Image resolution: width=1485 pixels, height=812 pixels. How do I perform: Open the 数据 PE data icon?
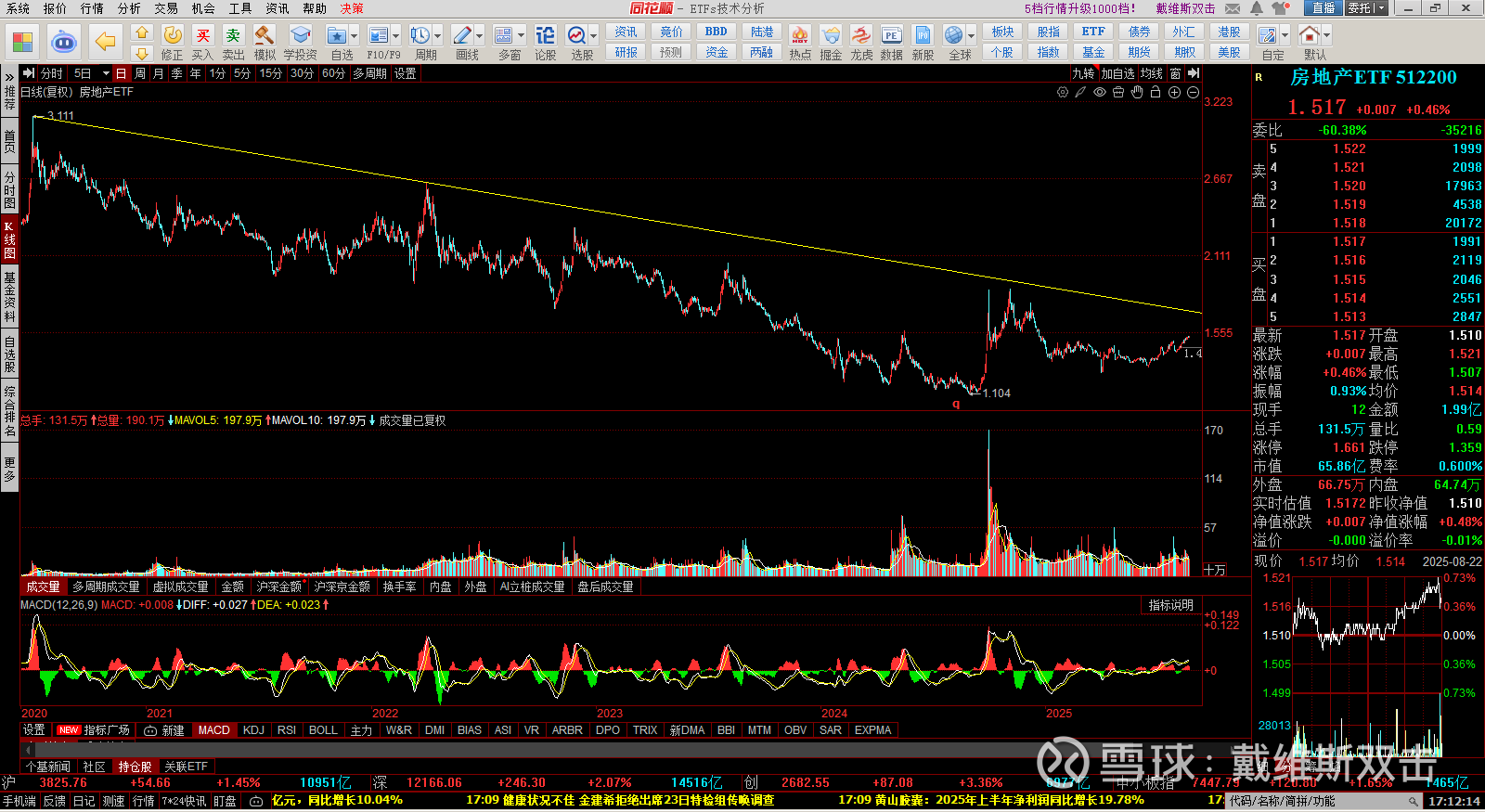coord(891,35)
